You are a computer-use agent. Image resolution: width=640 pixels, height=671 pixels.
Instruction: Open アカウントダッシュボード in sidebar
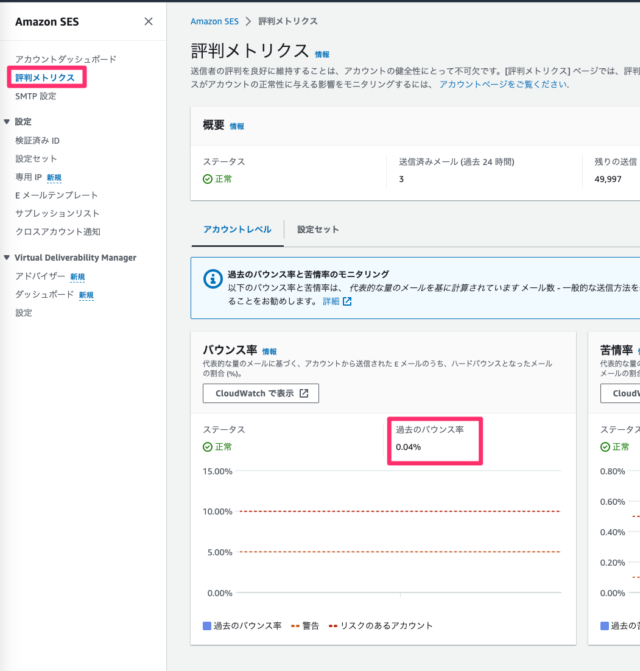pos(66,59)
